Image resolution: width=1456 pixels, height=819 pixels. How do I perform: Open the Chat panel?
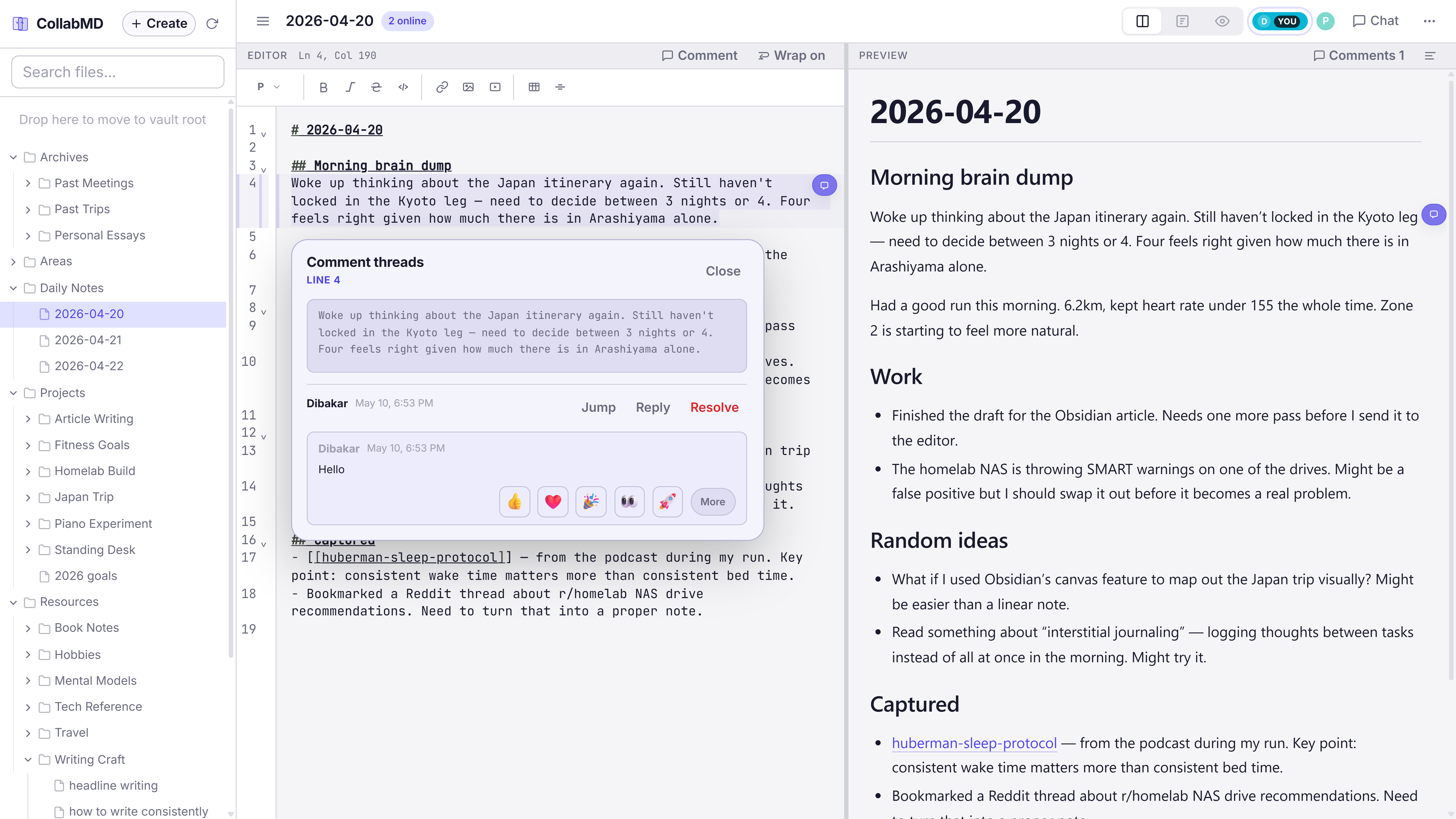click(1375, 21)
